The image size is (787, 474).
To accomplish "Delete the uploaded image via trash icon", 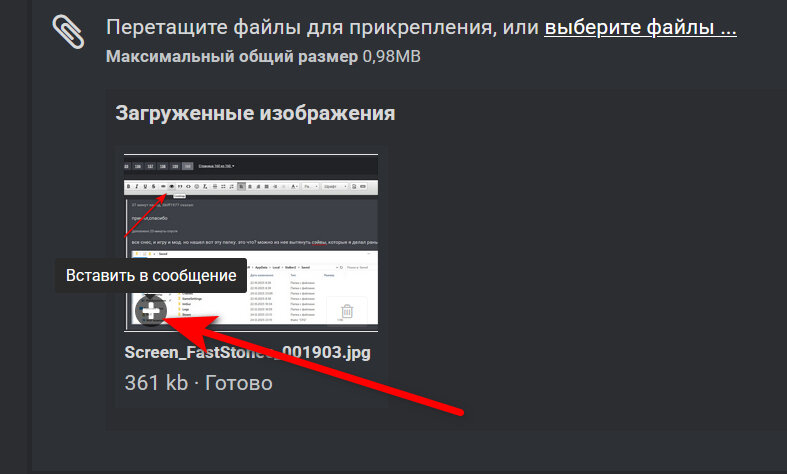I will tap(347, 311).
